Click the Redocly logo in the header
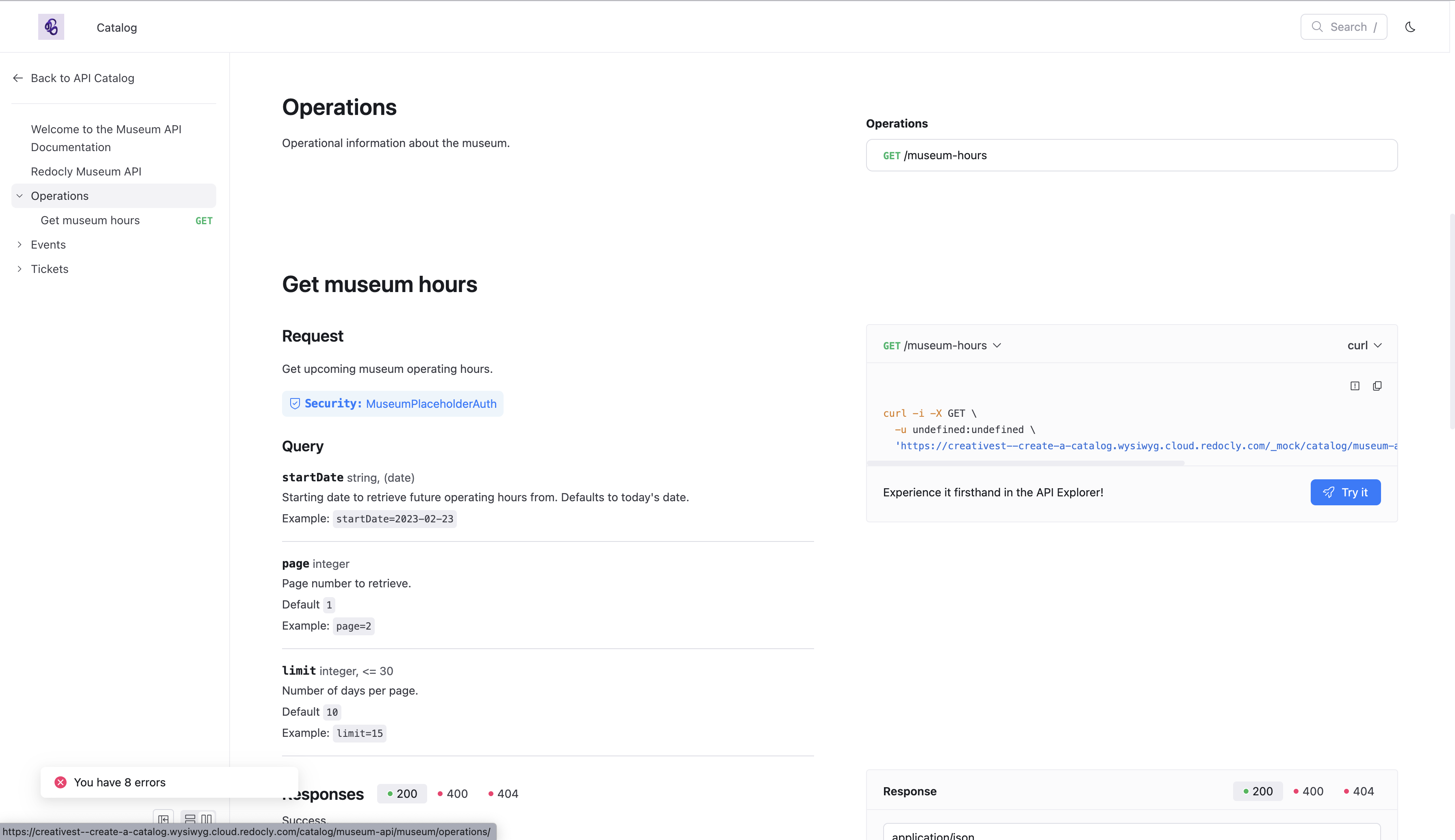Viewport: 1455px width, 840px height. [51, 27]
